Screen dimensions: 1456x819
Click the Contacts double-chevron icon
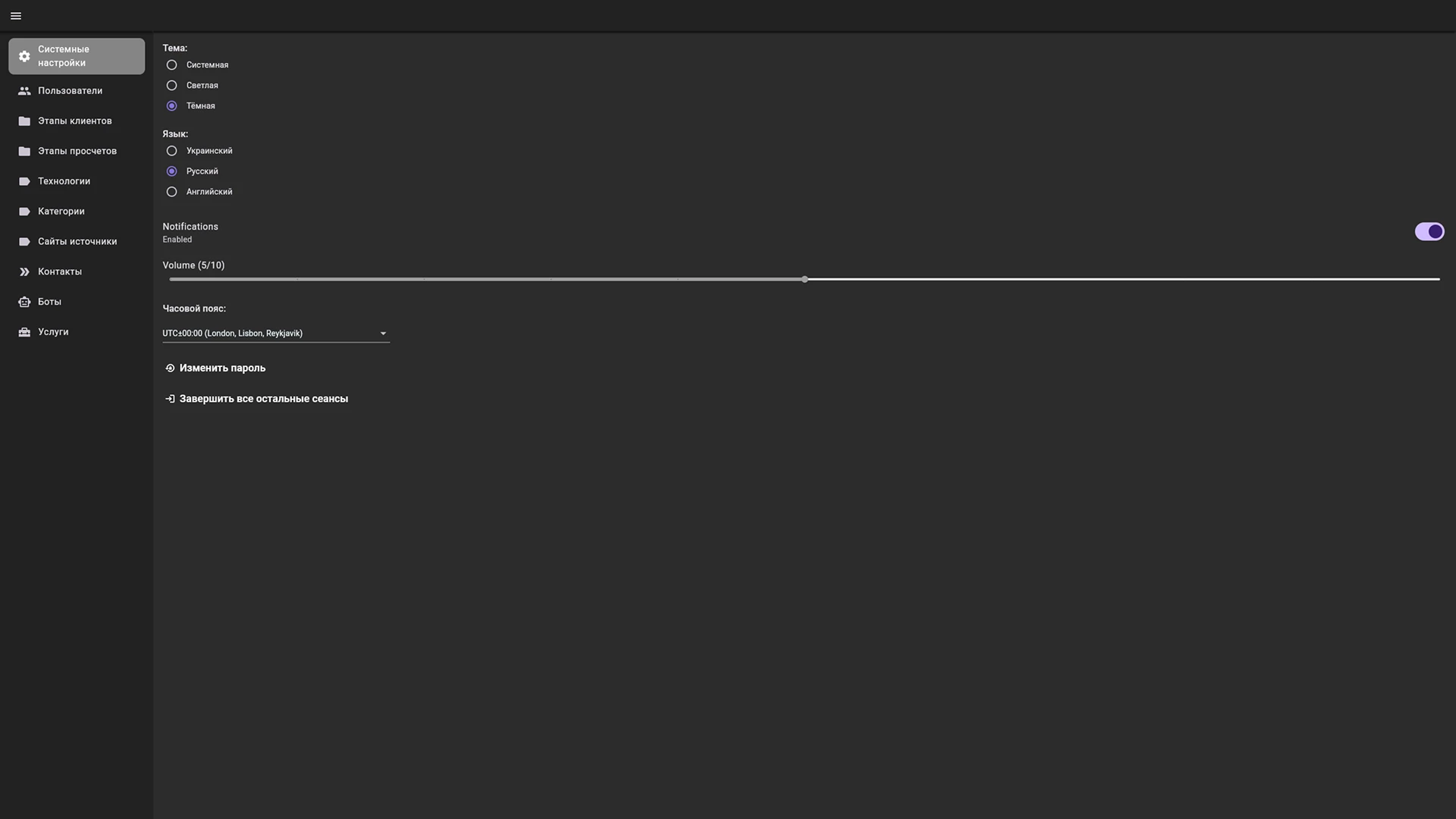point(24,271)
